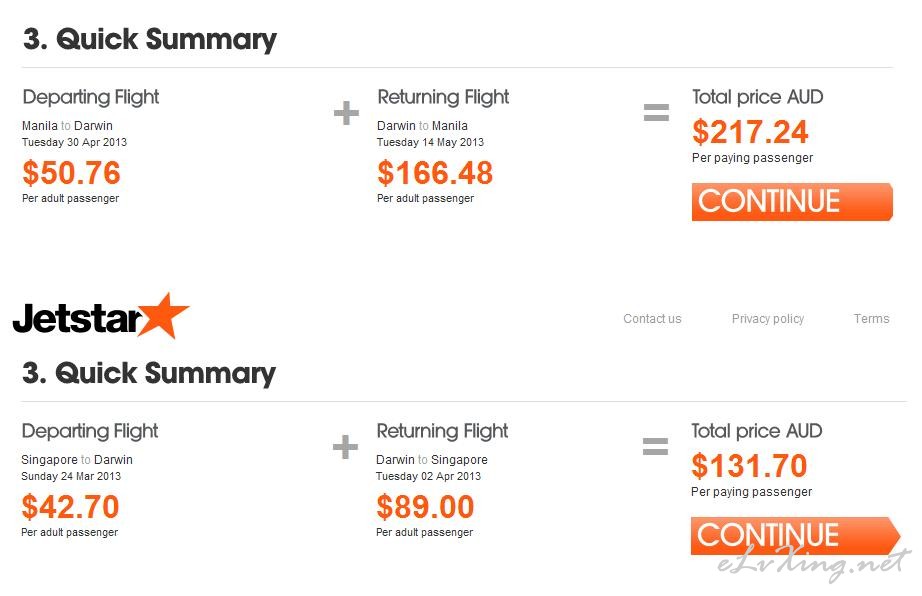Click the equals icon in Manila summary
Viewport: 922px width, 596px height.
coord(656,112)
